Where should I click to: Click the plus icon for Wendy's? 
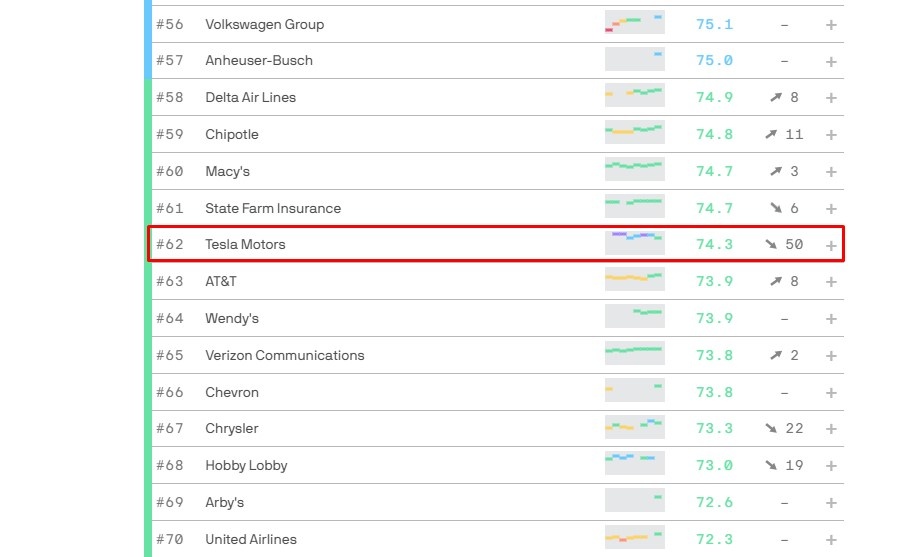pyautogui.click(x=831, y=319)
